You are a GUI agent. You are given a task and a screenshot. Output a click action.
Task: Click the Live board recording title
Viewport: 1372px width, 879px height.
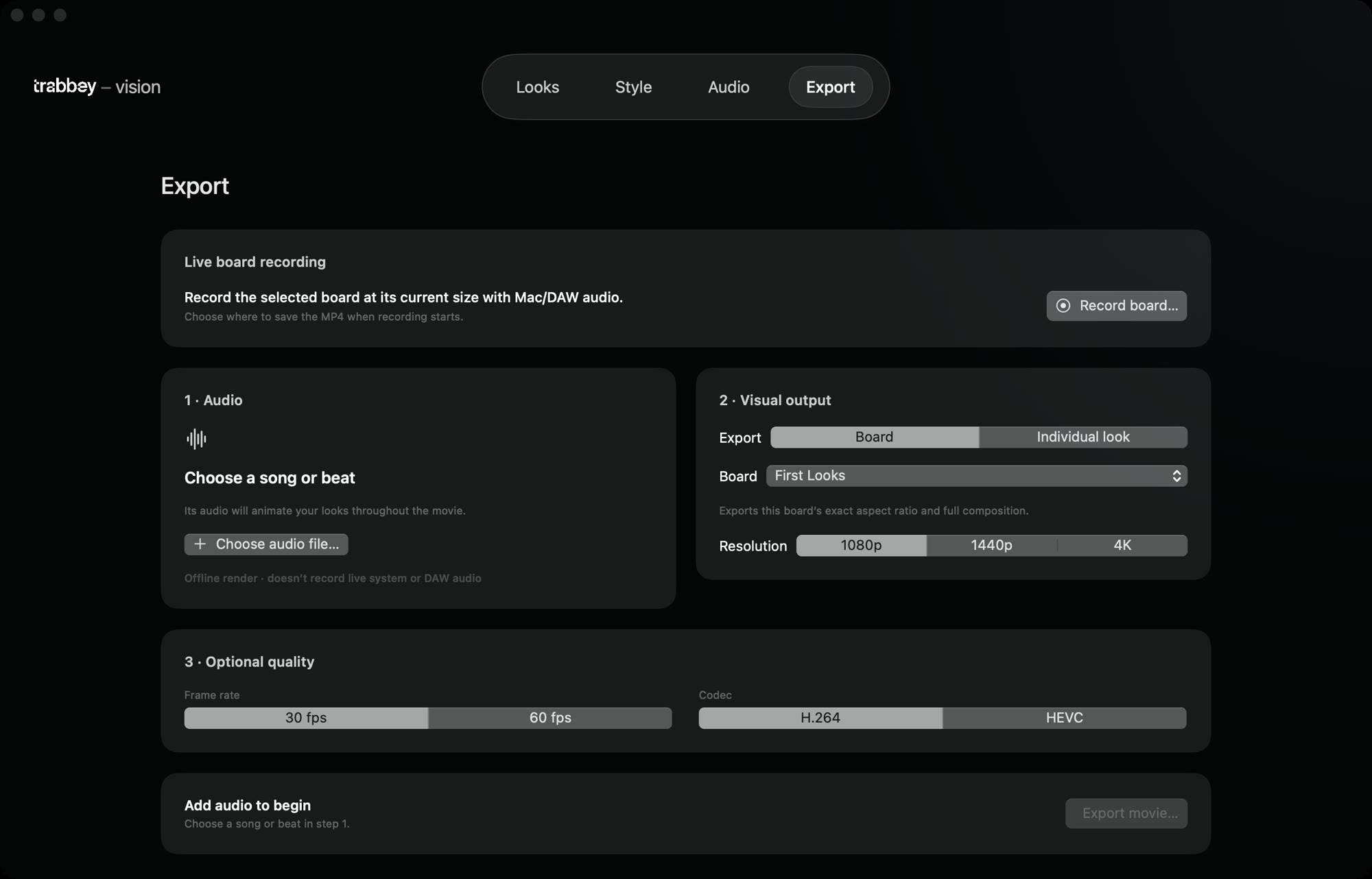pyautogui.click(x=255, y=262)
